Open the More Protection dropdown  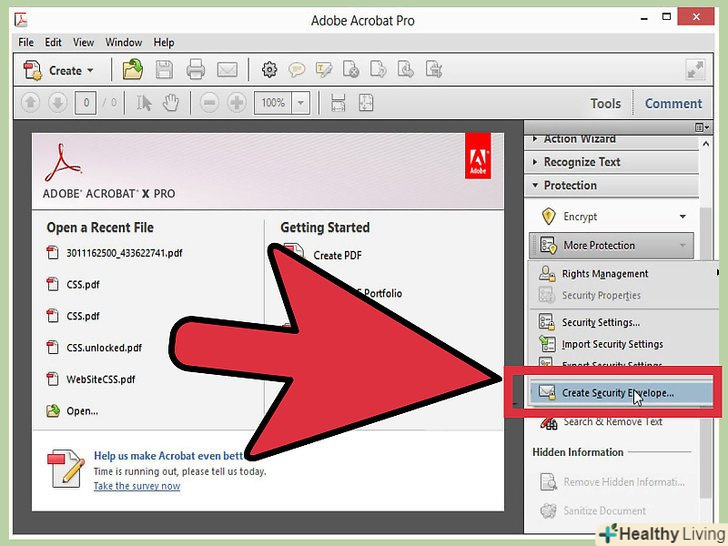point(611,245)
